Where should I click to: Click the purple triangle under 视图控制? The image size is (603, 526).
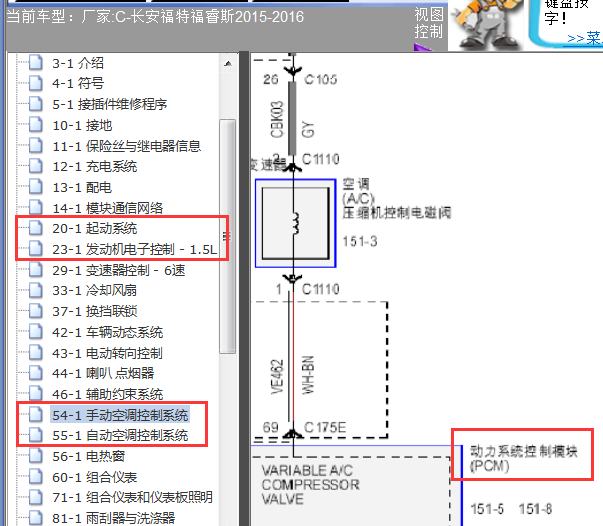coord(423,47)
